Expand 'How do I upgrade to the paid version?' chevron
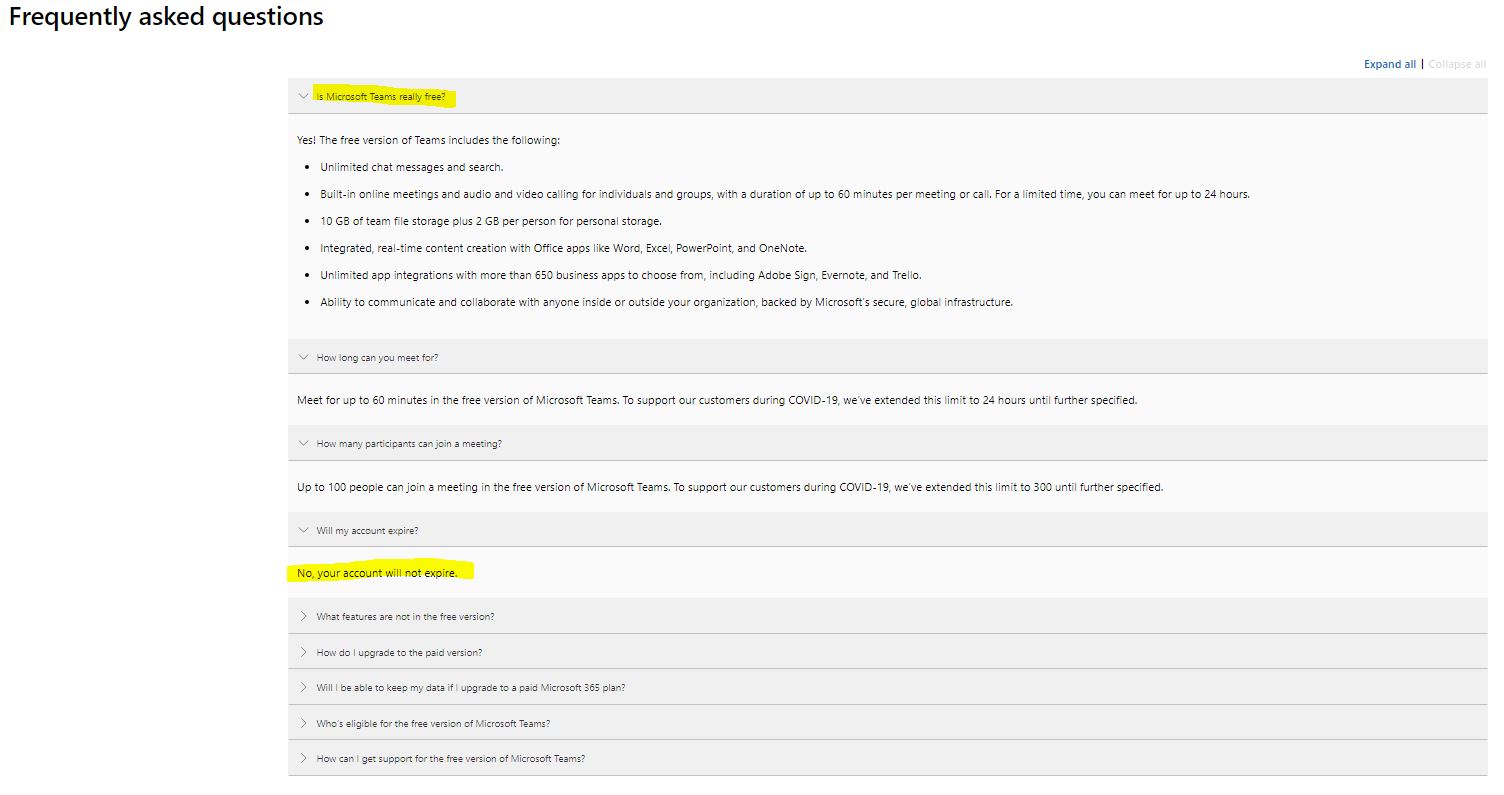The width and height of the screenshot is (1504, 795). (303, 652)
